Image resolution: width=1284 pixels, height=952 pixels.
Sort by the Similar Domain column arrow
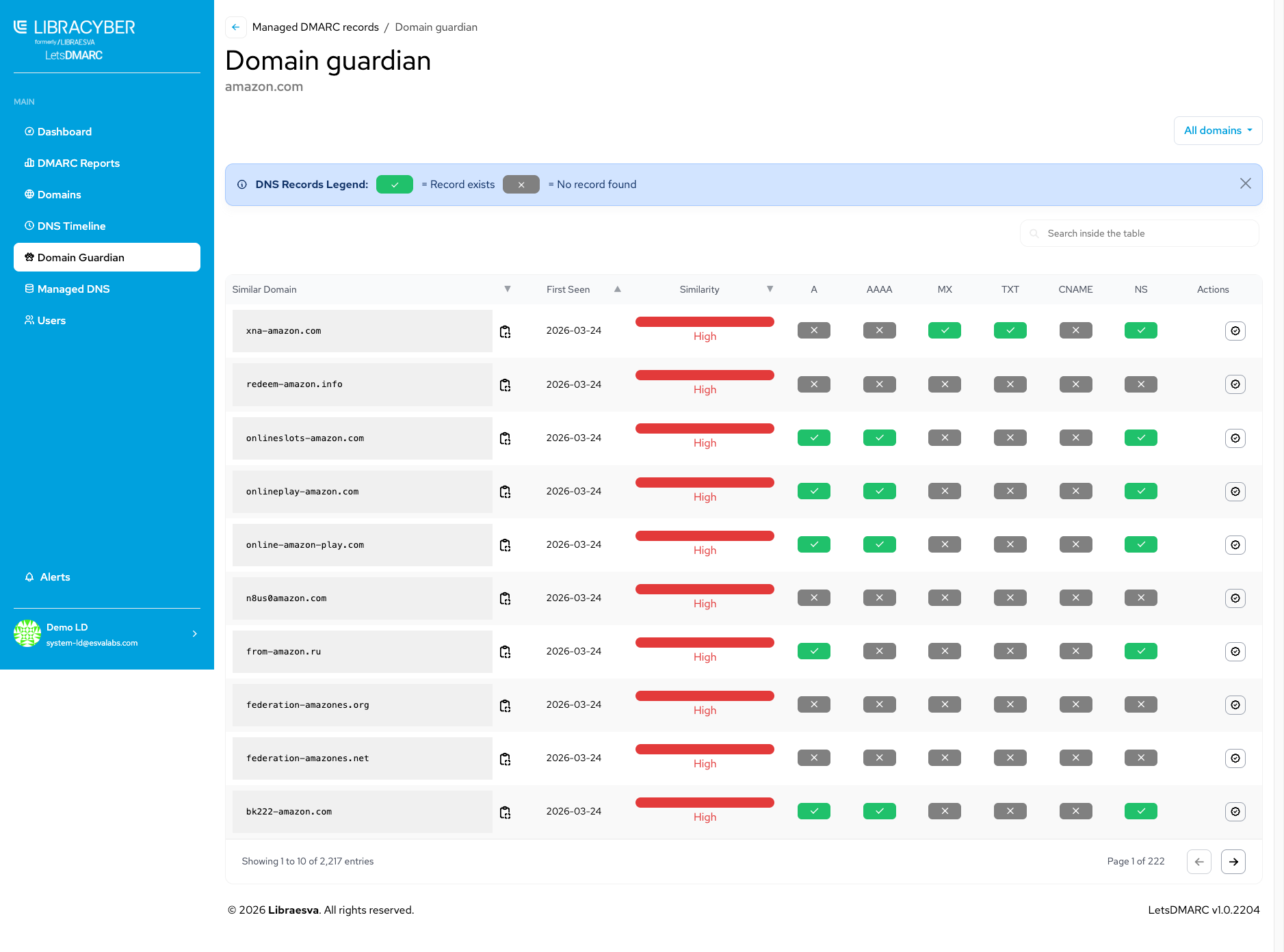507,289
